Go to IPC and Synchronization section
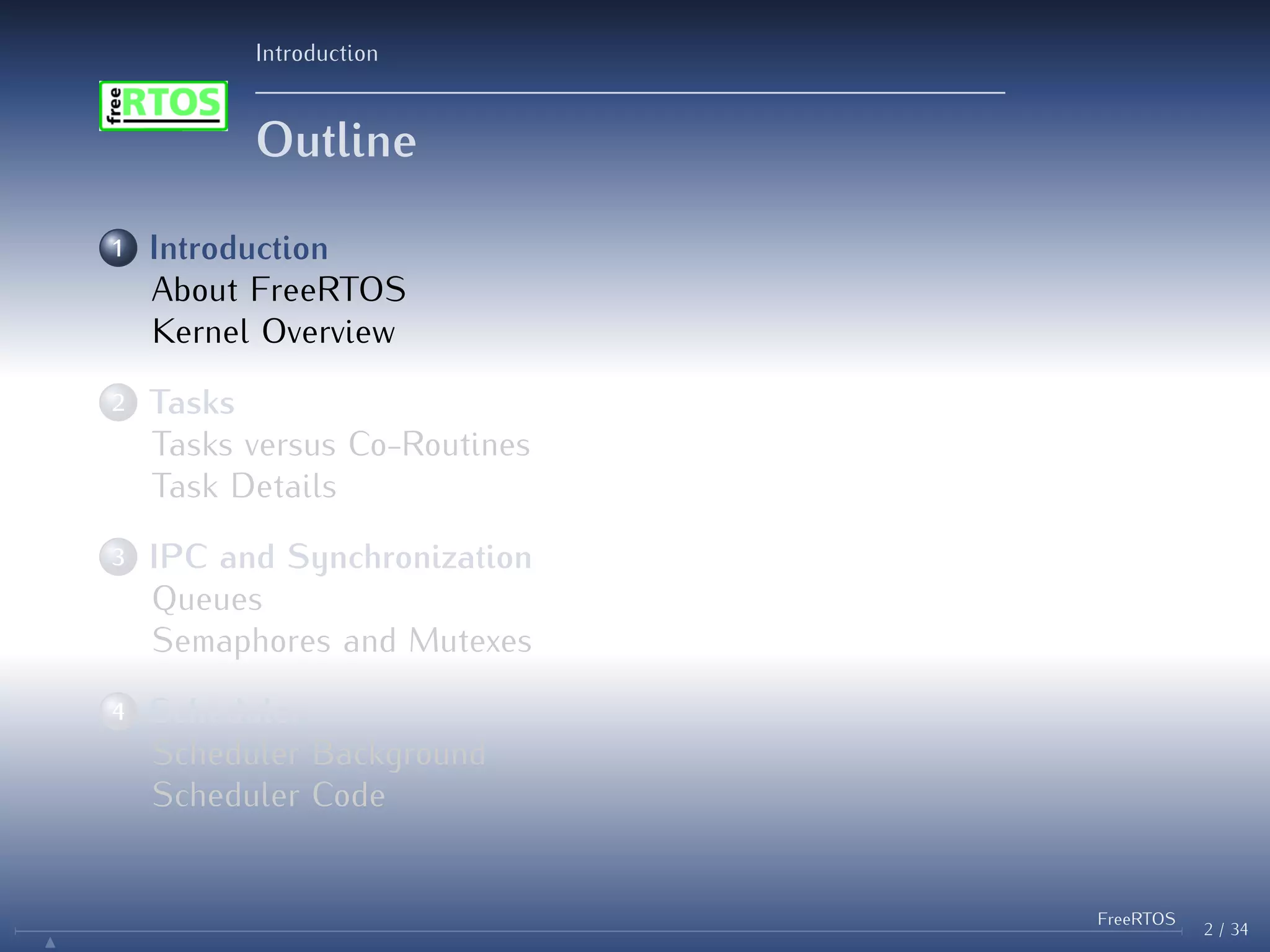Screen dimensions: 1270x952 point(340,558)
